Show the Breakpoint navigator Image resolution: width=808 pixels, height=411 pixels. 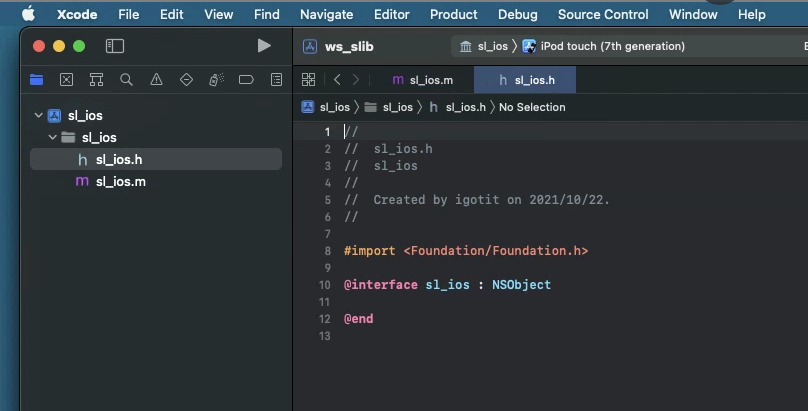pyautogui.click(x=246, y=79)
